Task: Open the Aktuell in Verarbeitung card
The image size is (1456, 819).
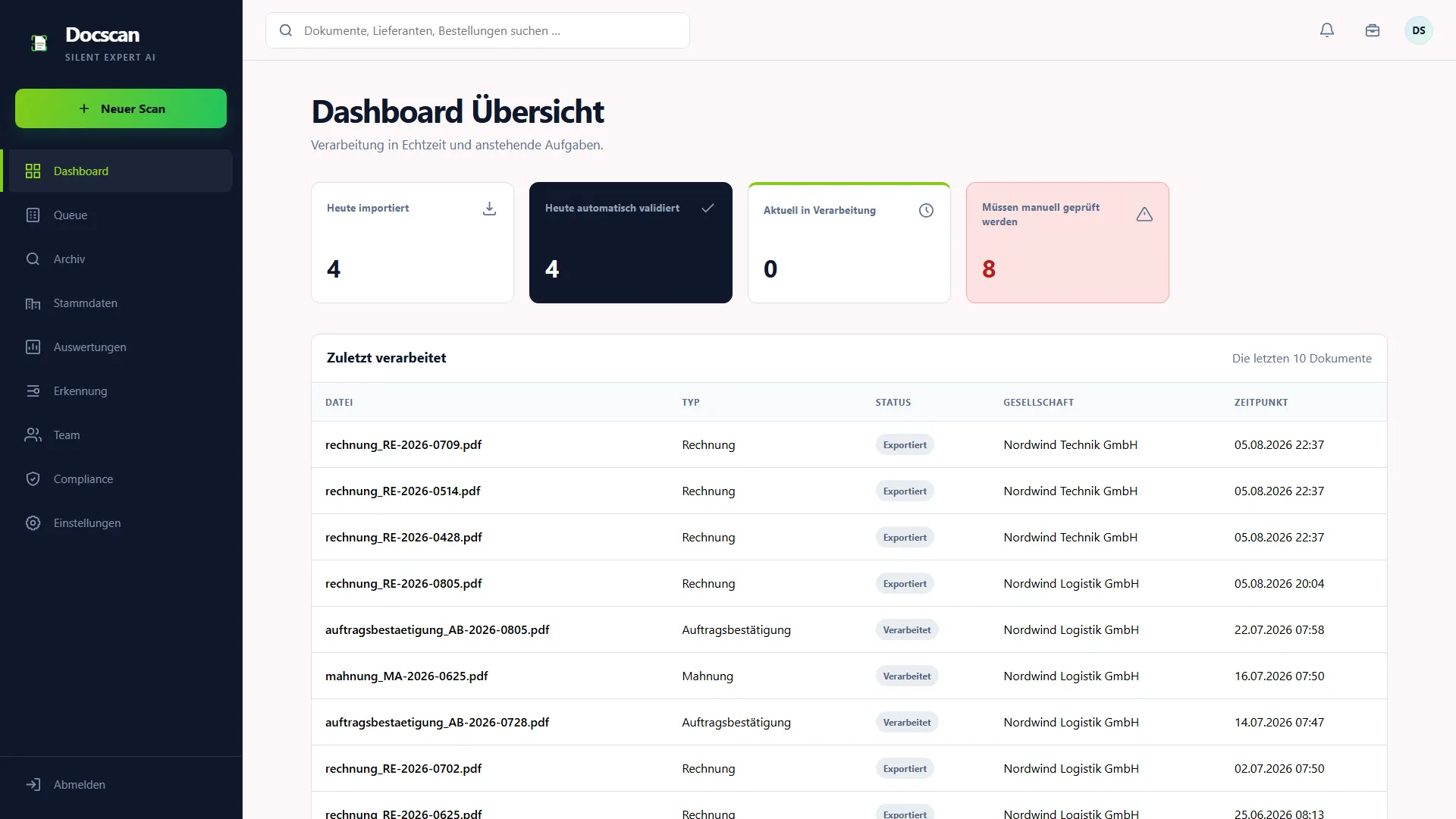Action: click(x=849, y=243)
